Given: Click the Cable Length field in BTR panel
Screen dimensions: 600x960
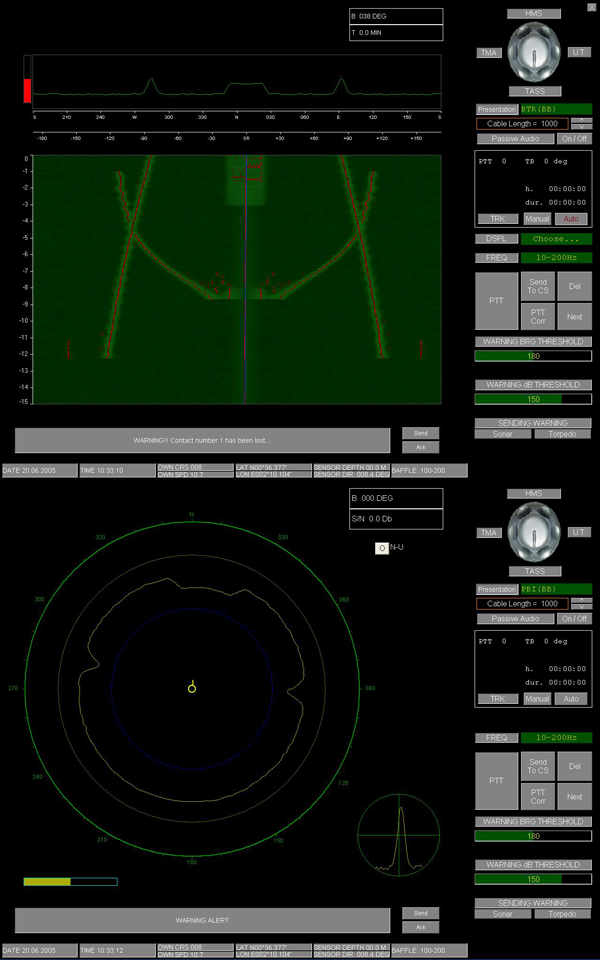Looking at the screenshot, I should coord(522,124).
